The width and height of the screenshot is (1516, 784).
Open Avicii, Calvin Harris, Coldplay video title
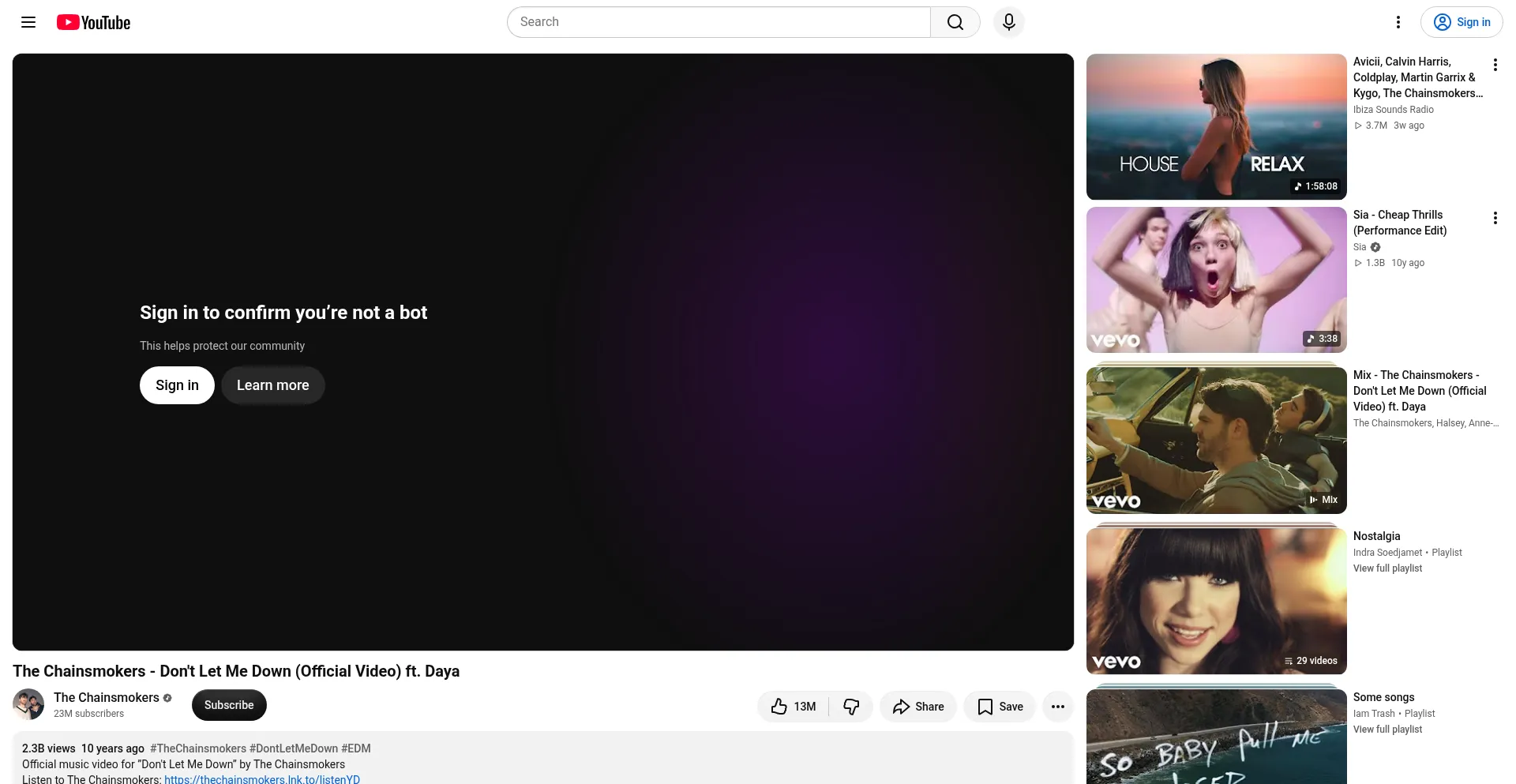tap(1418, 77)
